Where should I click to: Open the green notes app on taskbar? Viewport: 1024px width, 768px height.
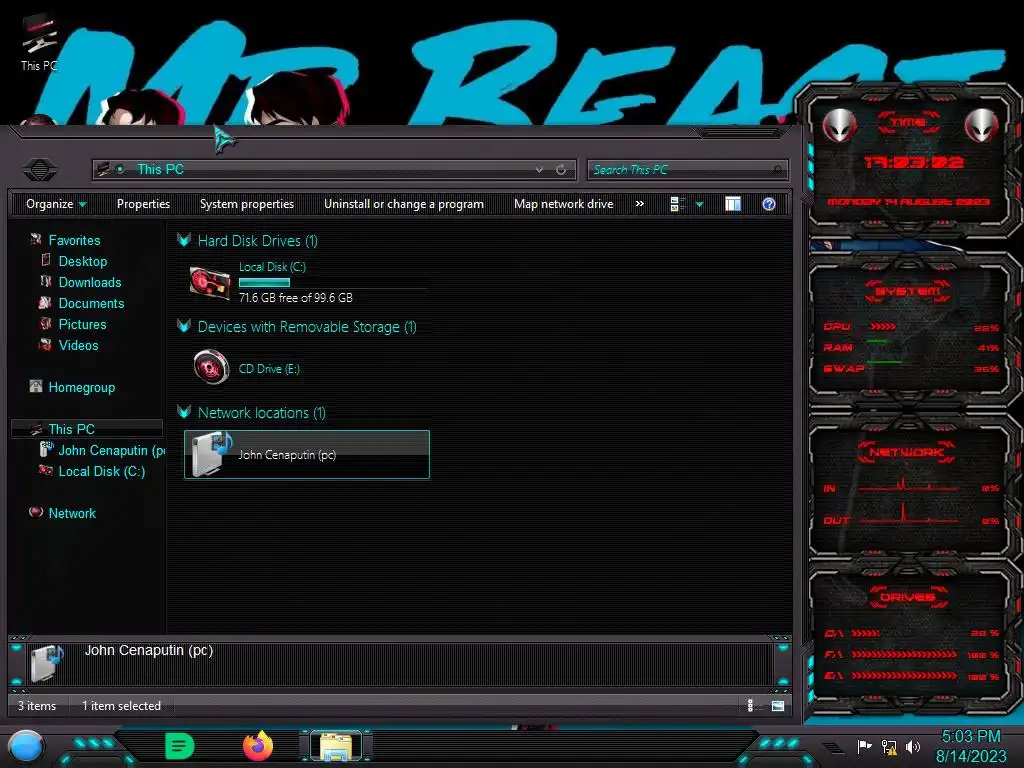(x=179, y=746)
